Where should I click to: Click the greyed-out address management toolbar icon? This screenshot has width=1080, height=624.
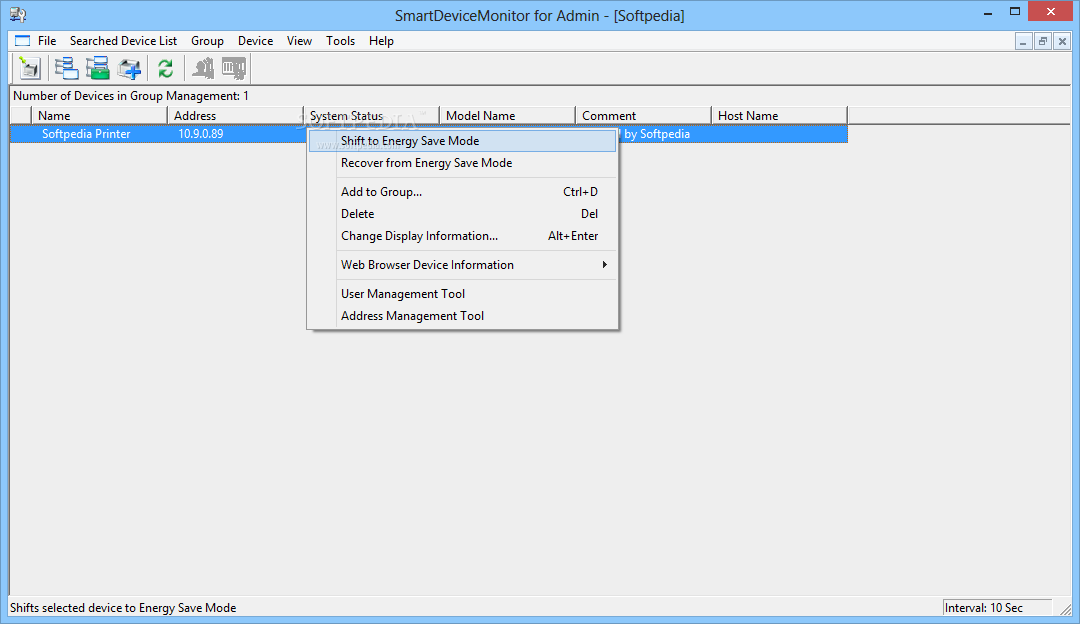click(x=233, y=68)
